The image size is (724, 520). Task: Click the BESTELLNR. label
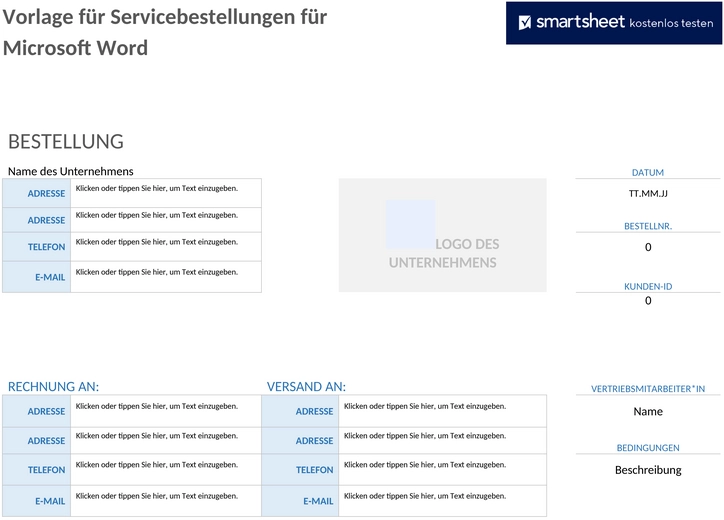(x=648, y=226)
